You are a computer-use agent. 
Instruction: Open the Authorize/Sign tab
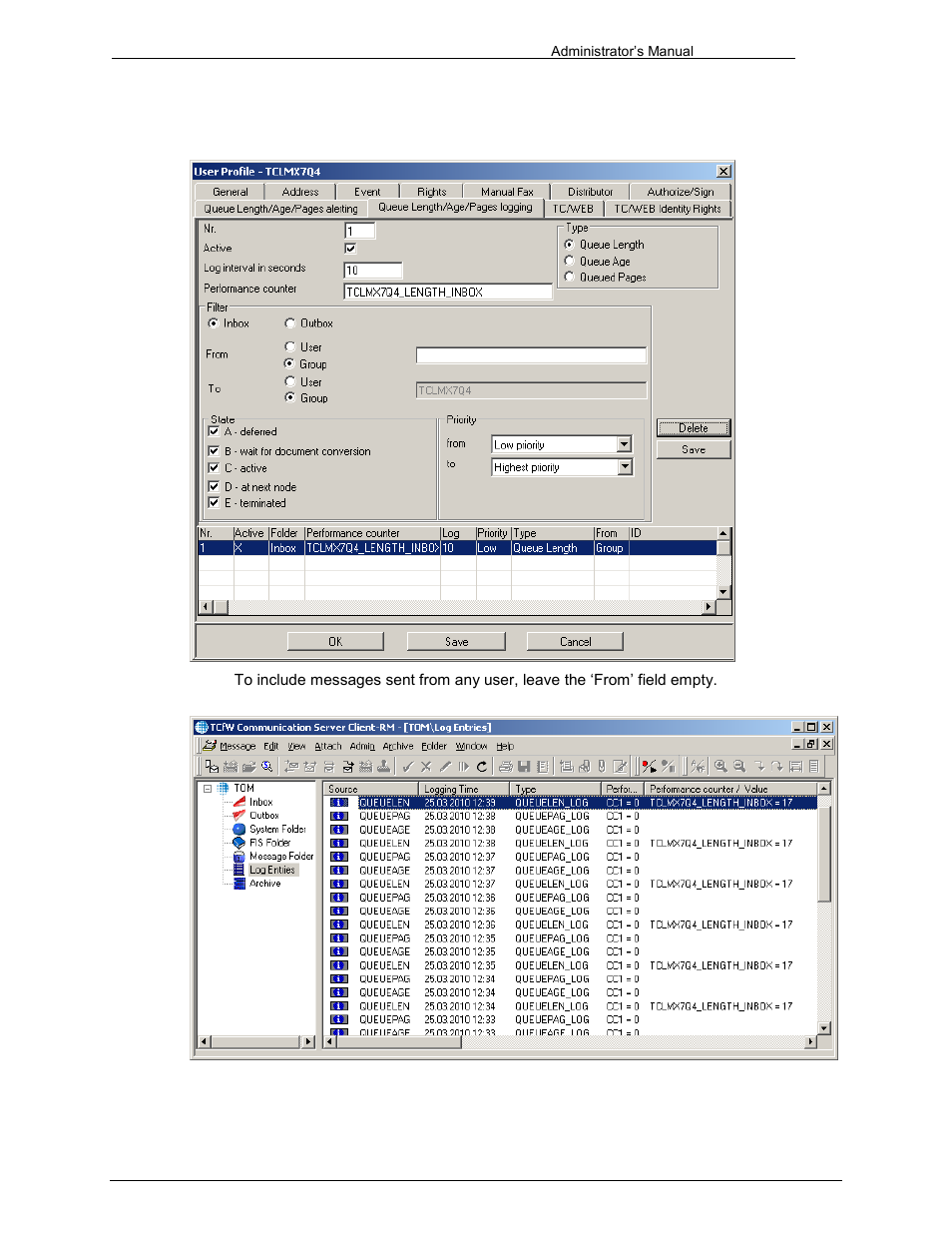pos(681,192)
